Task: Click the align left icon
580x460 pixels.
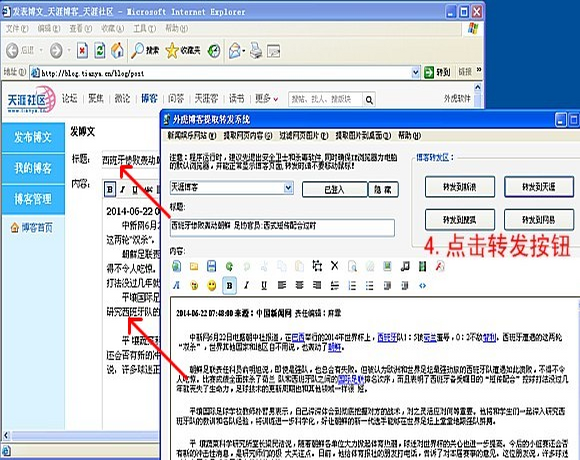Action: coord(282,285)
